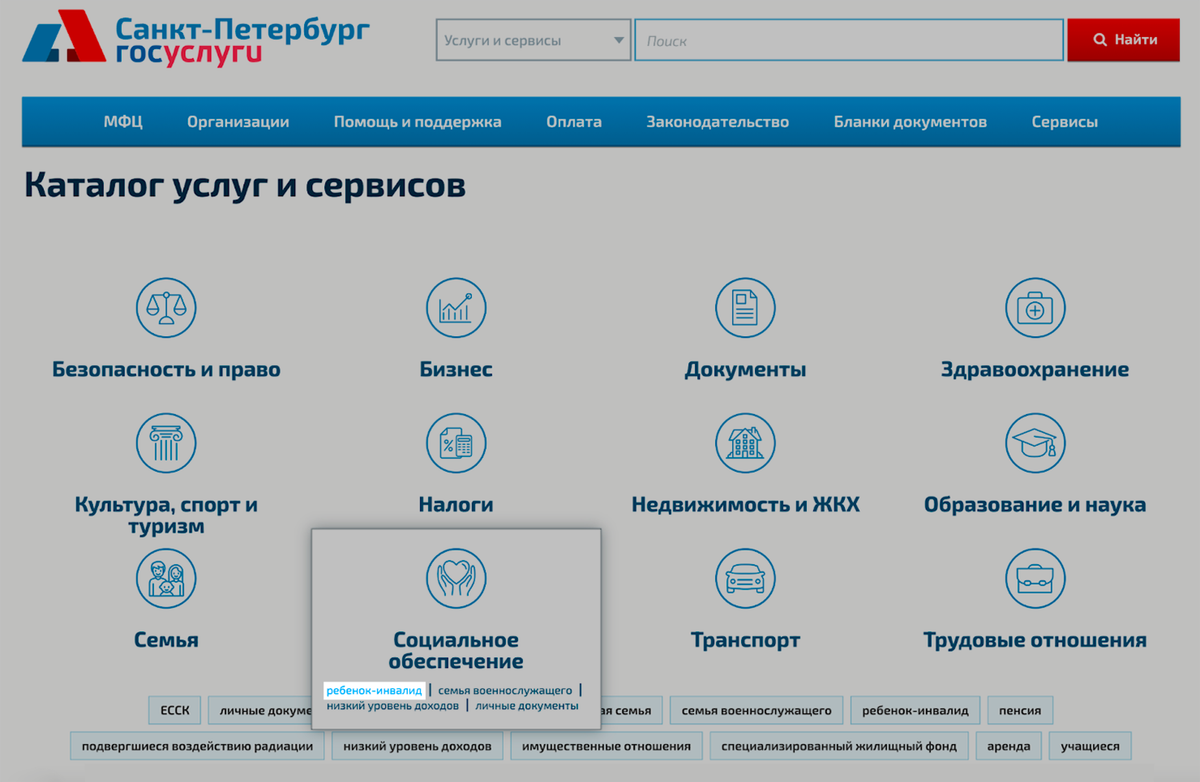Viewport: 1200px width, 782px height.
Task: Open the Семья category icon
Action: [x=166, y=578]
